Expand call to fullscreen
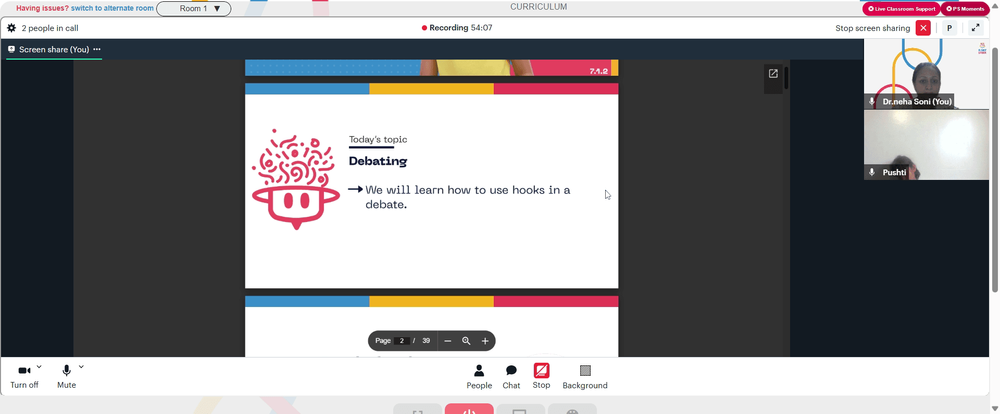The height and width of the screenshot is (414, 1000). pyautogui.click(x=975, y=28)
